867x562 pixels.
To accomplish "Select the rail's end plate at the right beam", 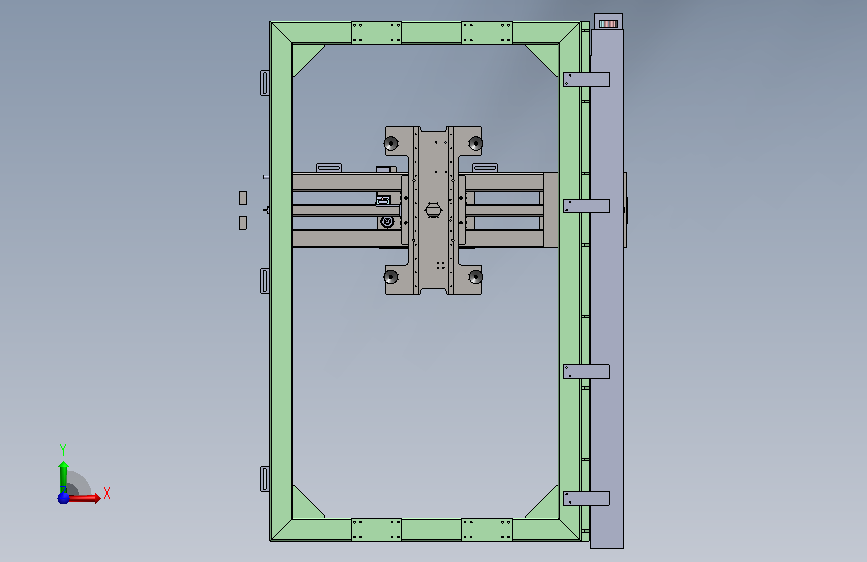I will coord(551,210).
